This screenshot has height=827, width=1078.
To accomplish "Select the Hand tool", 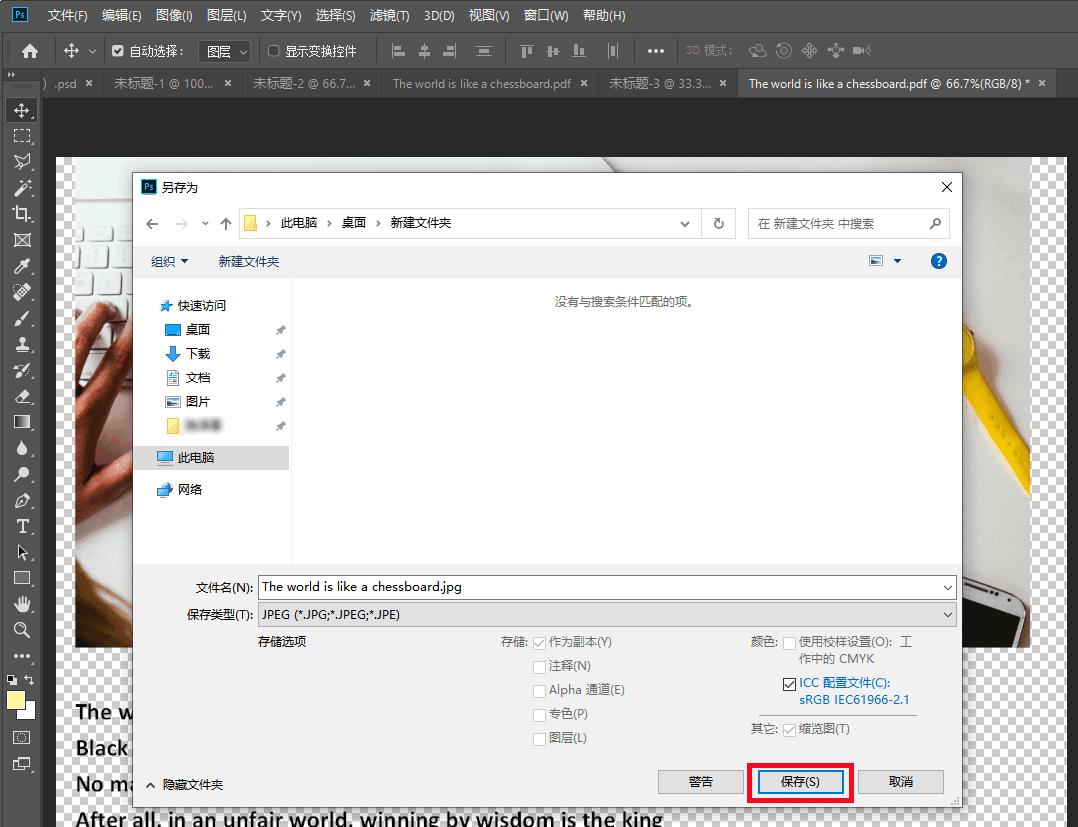I will (x=22, y=605).
